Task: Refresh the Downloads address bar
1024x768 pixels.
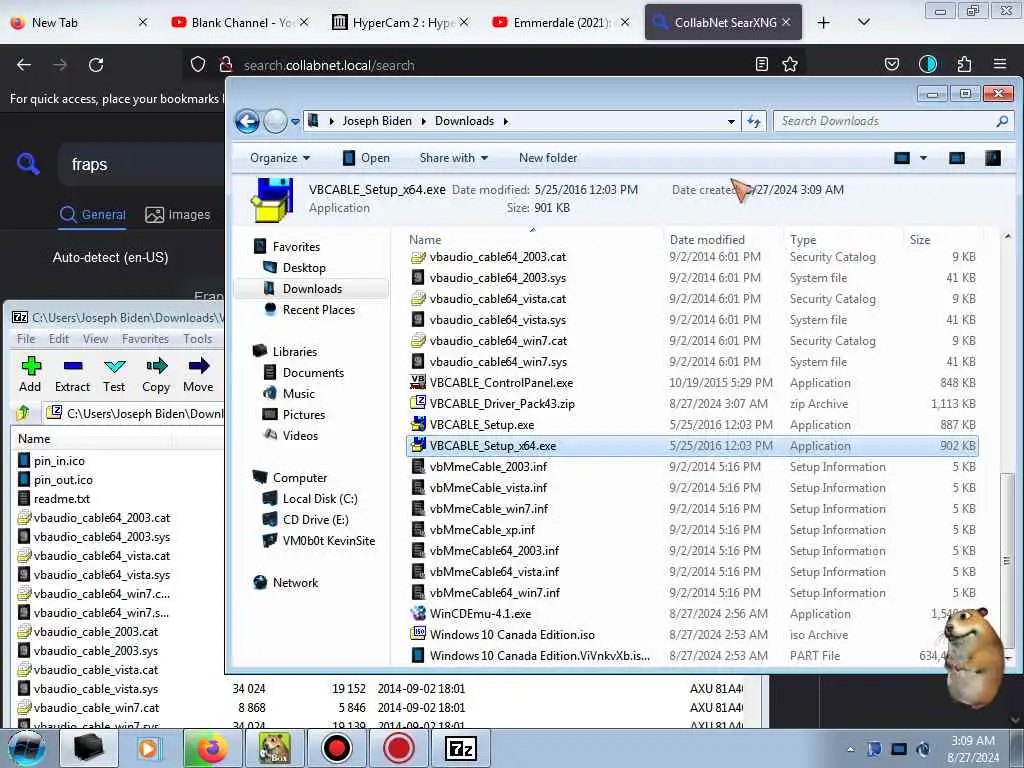Action: (x=754, y=121)
